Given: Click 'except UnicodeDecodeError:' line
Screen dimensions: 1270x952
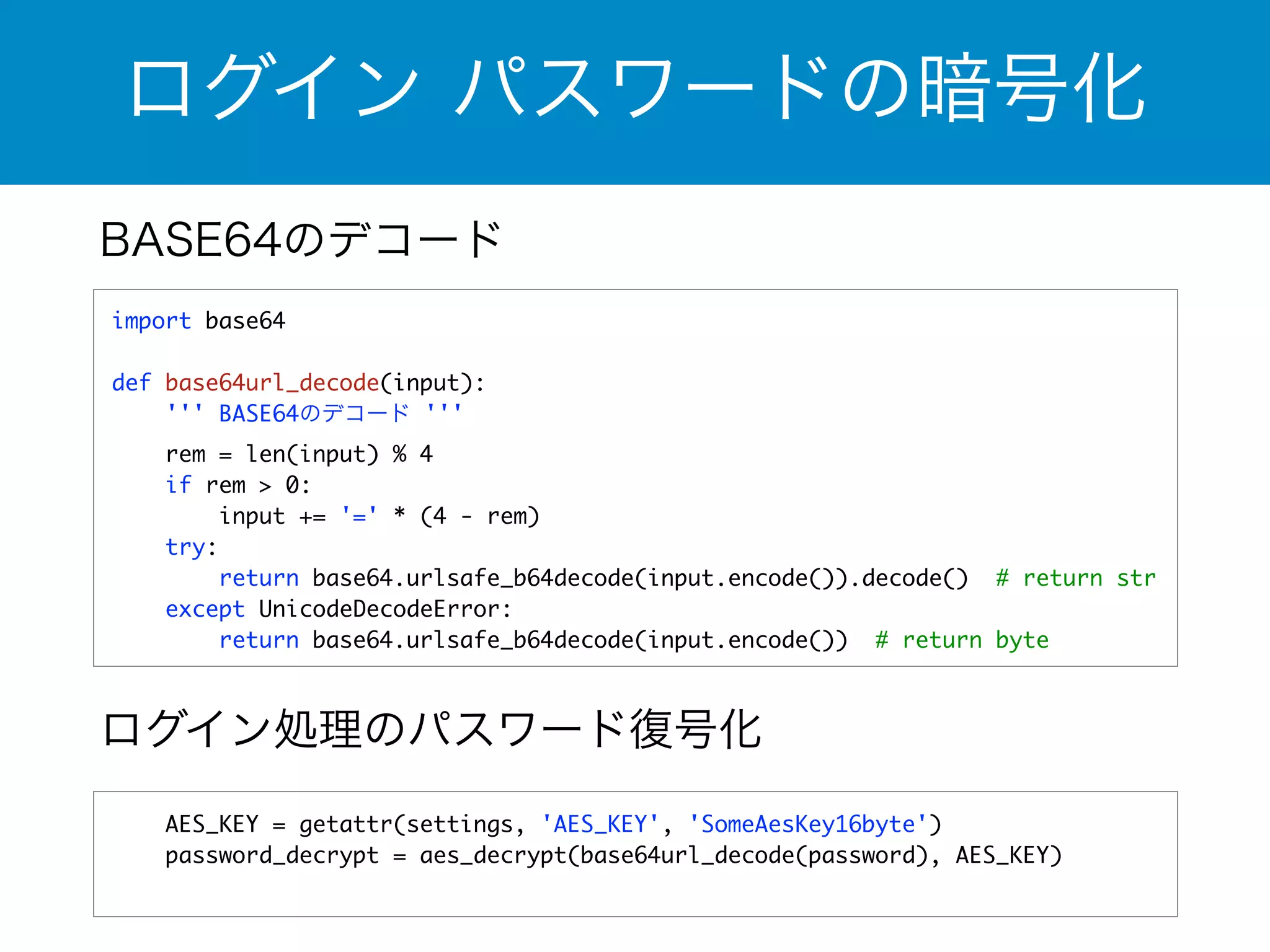Looking at the screenshot, I should tap(338, 609).
